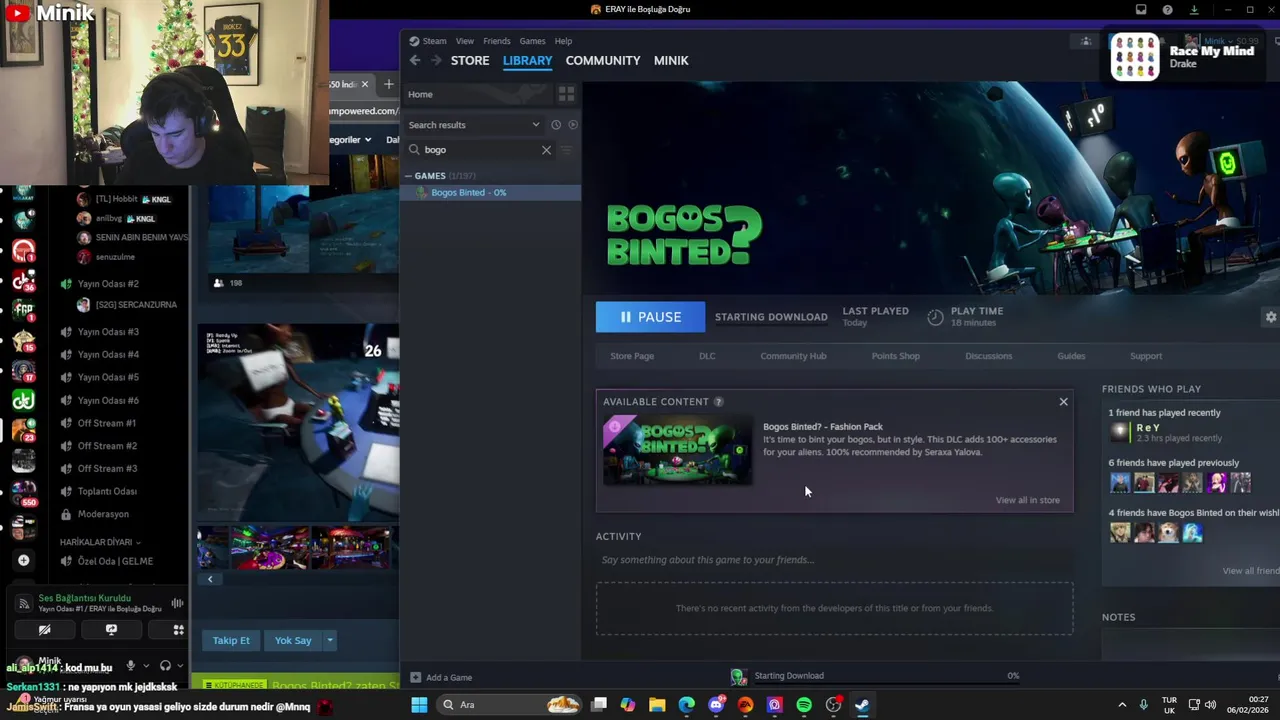Screen dimensions: 1280x720
Task: Switch library to grid view icon
Action: click(x=566, y=94)
